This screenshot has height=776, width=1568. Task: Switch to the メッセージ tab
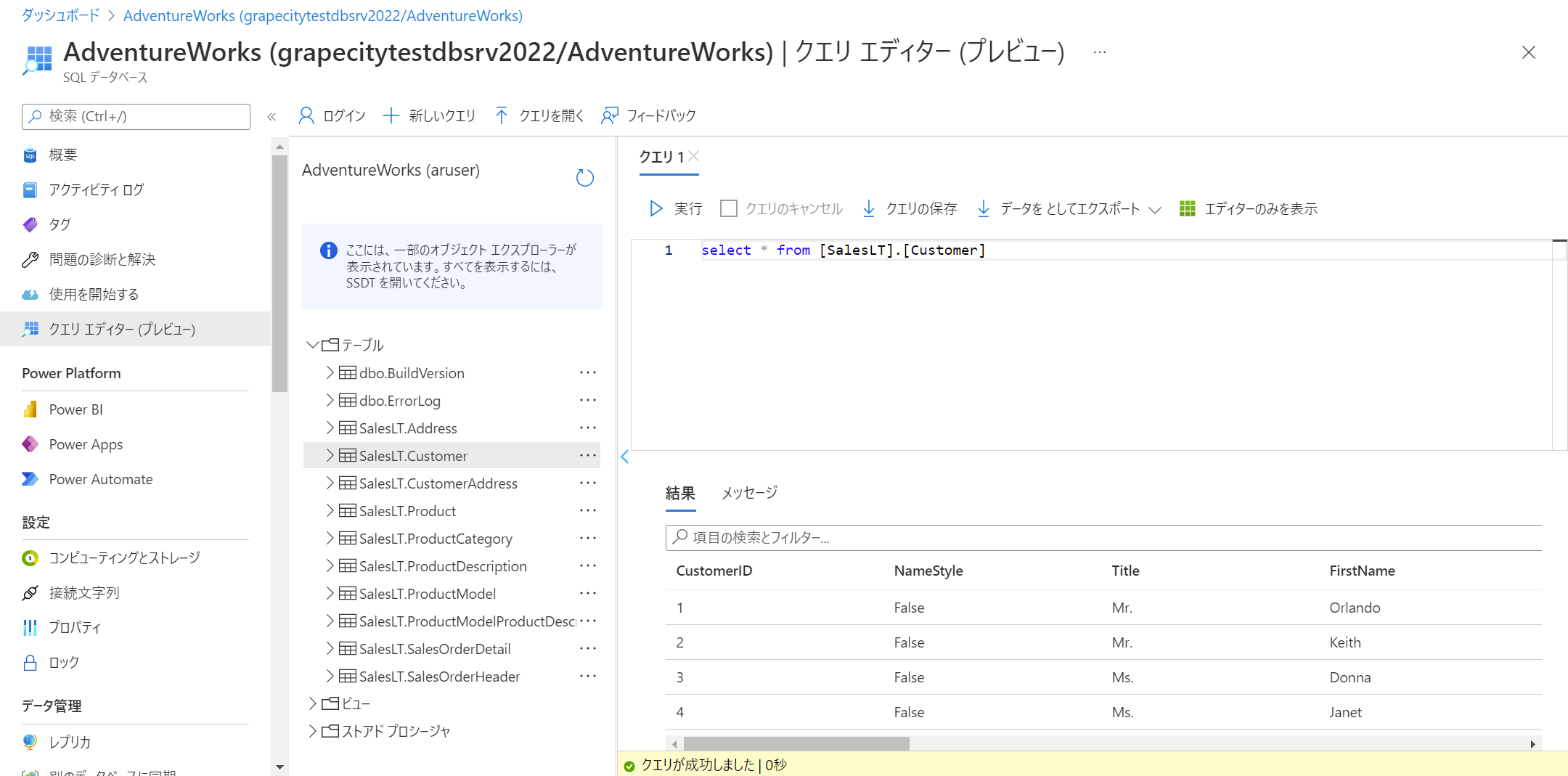pos(749,493)
